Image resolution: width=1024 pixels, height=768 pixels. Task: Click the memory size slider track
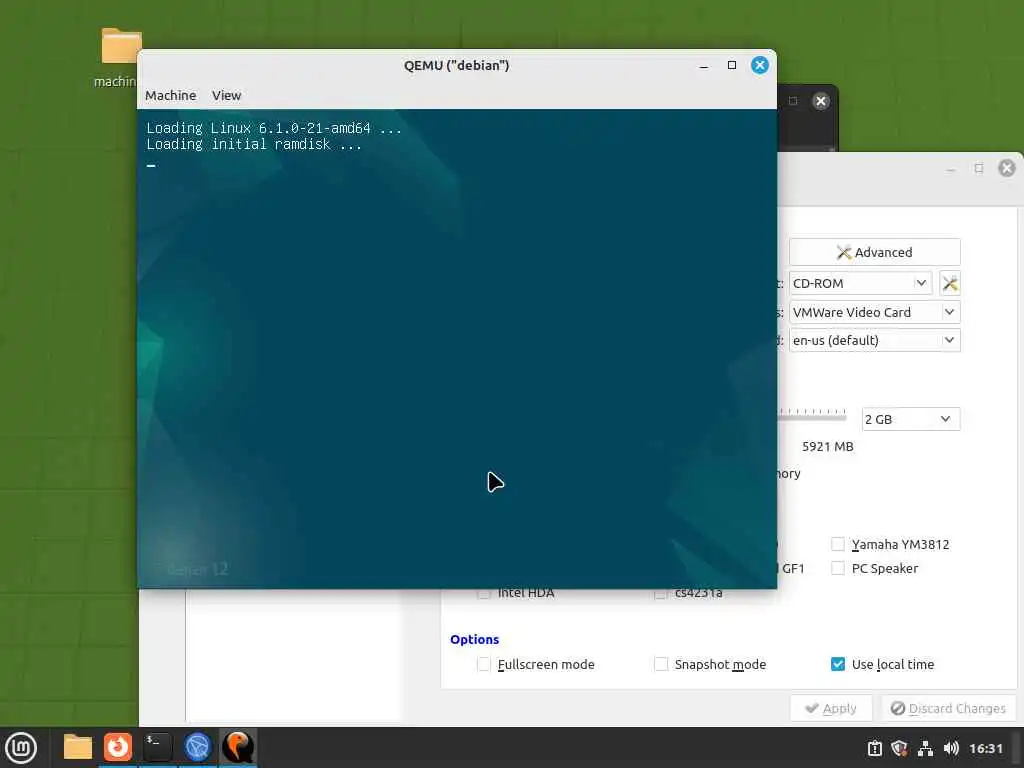tap(812, 416)
